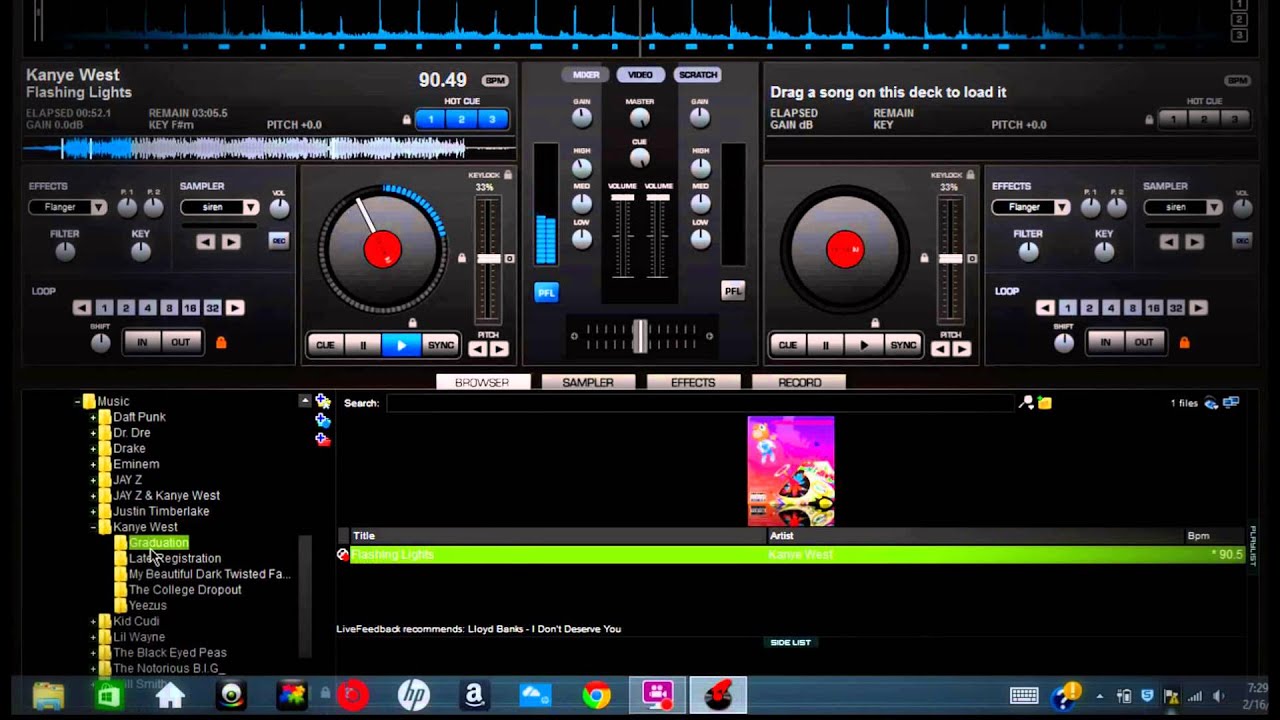
Task: Click the search input field
Action: tap(700, 403)
